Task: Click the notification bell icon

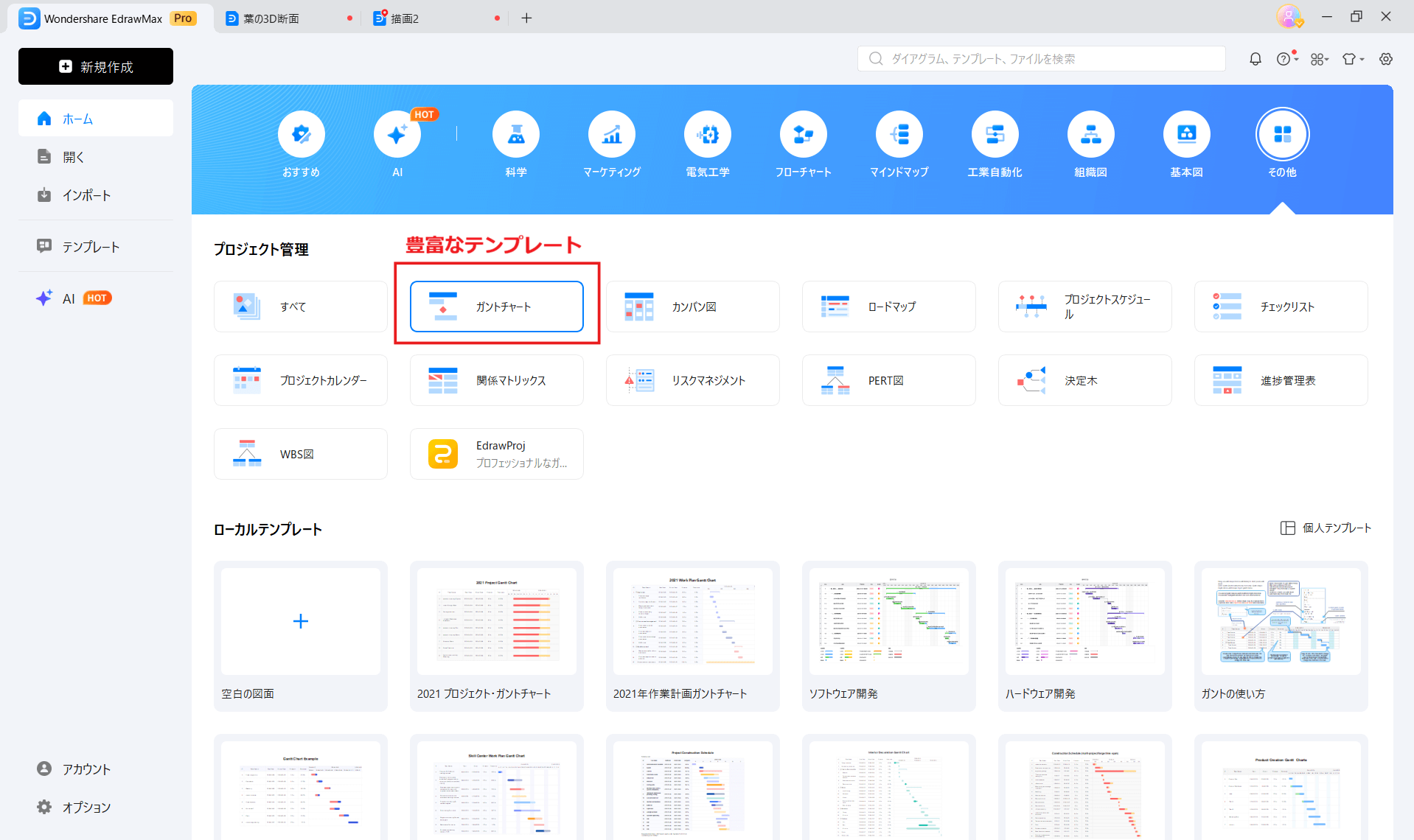Action: click(1255, 59)
